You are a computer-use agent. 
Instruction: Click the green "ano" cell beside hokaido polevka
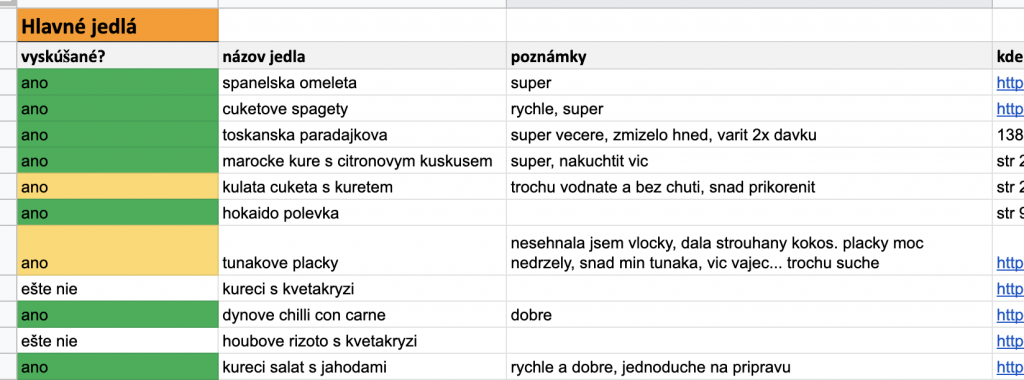118,214
